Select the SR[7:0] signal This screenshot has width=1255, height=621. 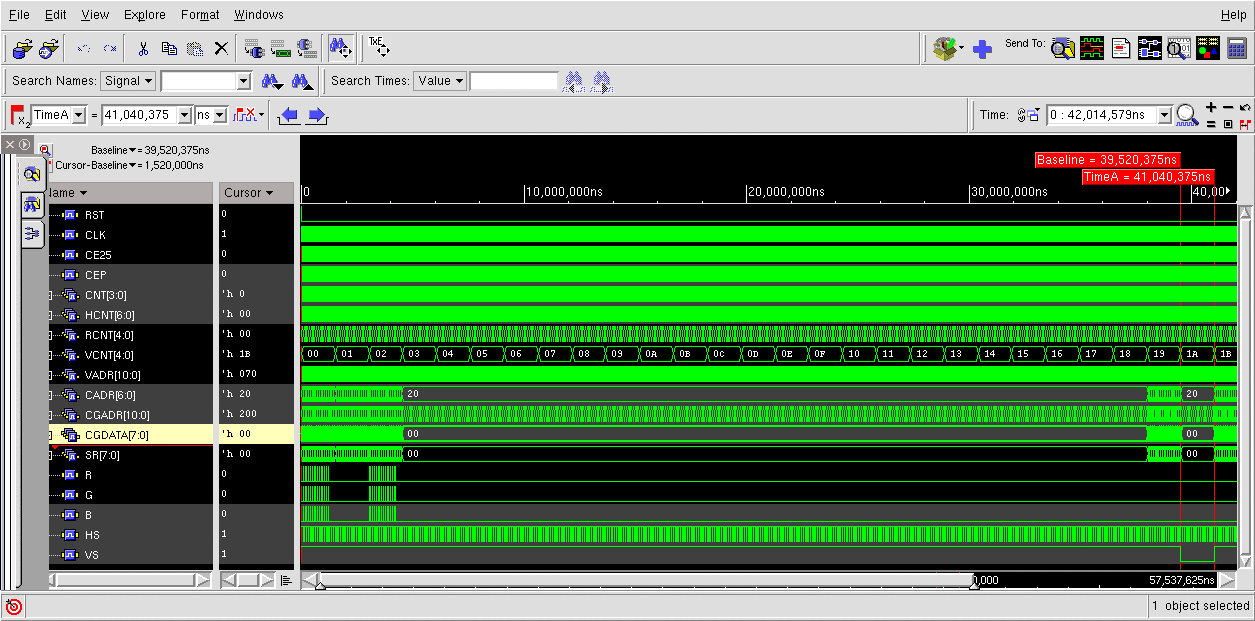102,454
